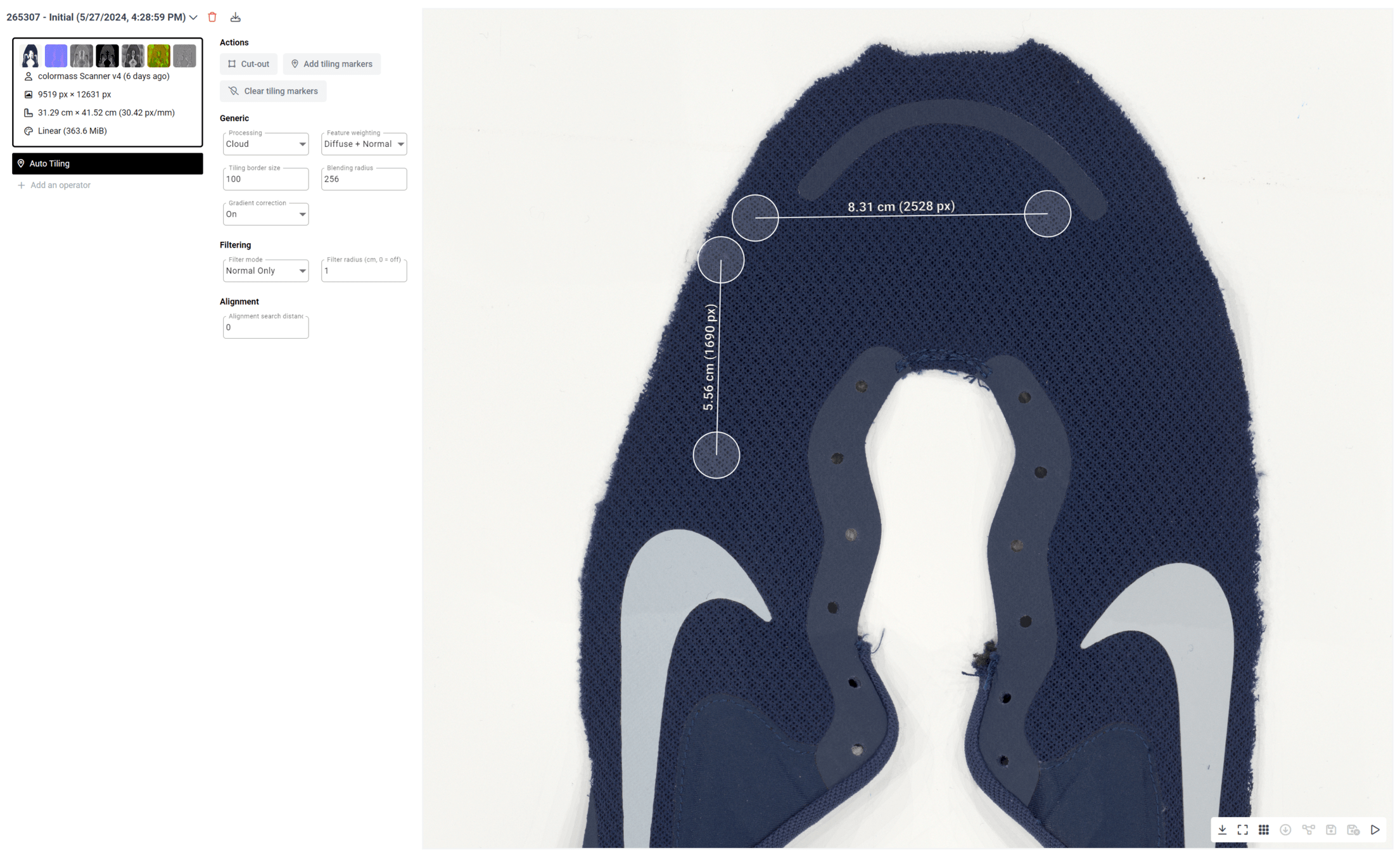Toggle the tiling grid preview icon

[x=1264, y=830]
